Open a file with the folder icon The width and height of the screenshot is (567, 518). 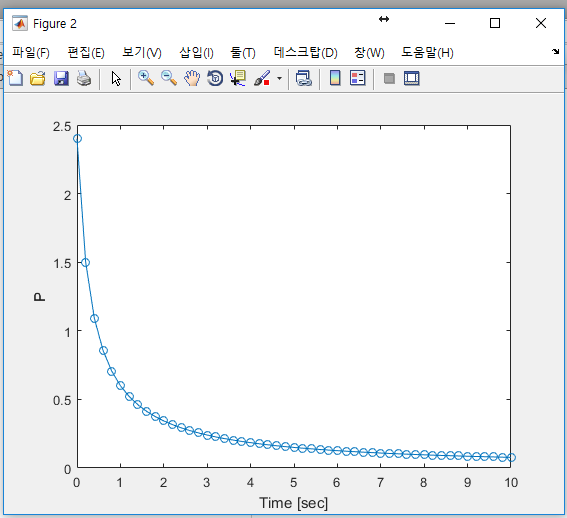(38, 78)
